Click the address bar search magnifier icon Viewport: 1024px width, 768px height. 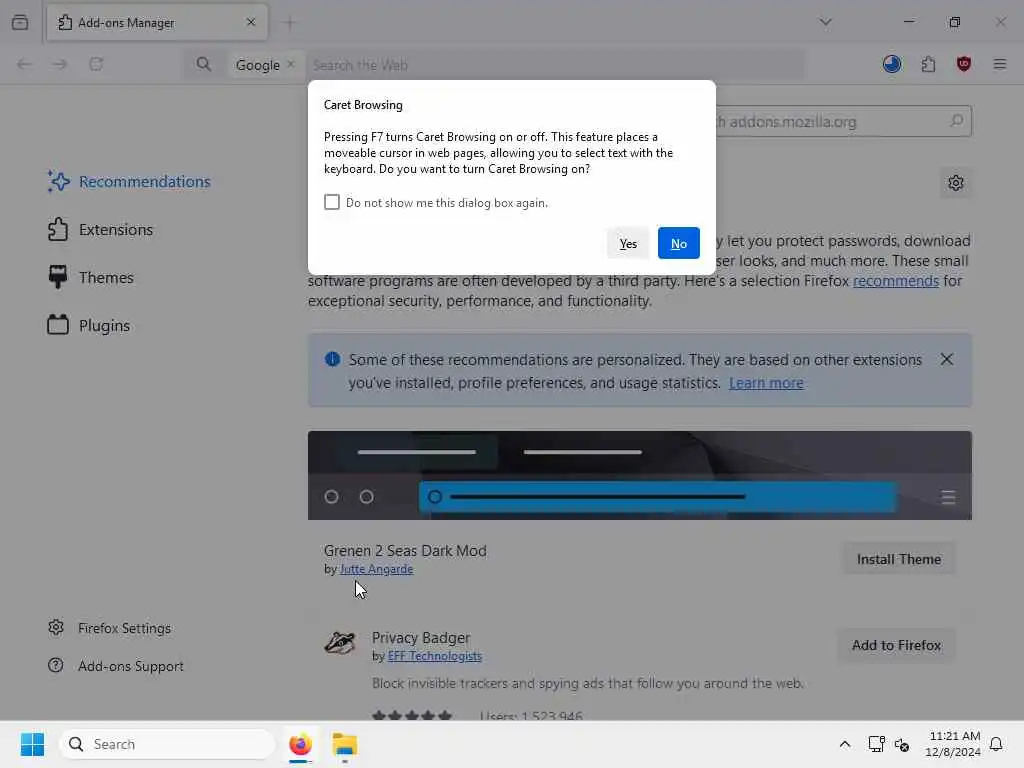tap(204, 64)
